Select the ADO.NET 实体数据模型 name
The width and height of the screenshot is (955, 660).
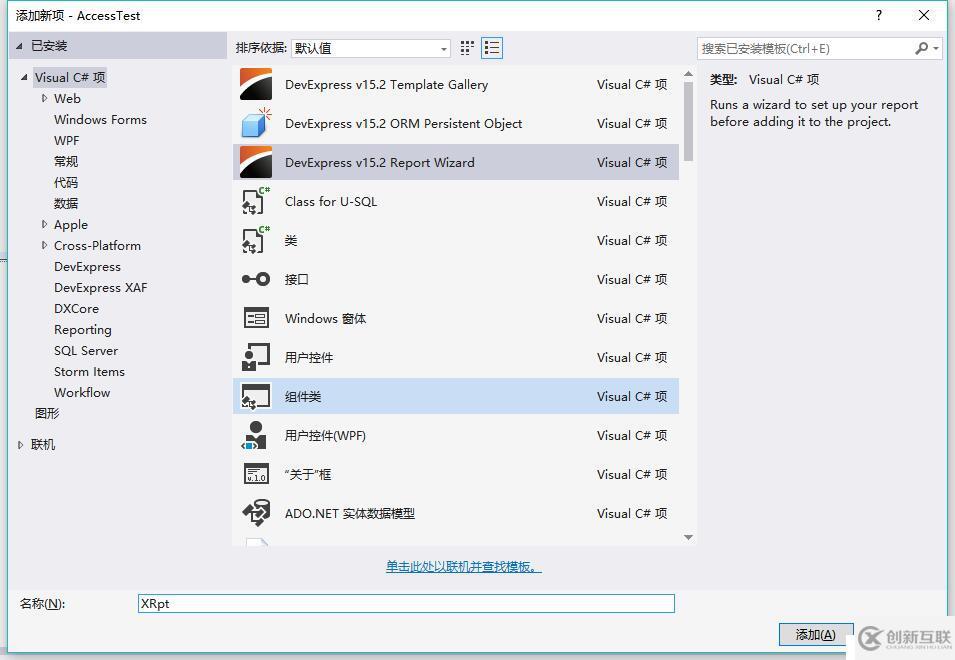point(350,513)
